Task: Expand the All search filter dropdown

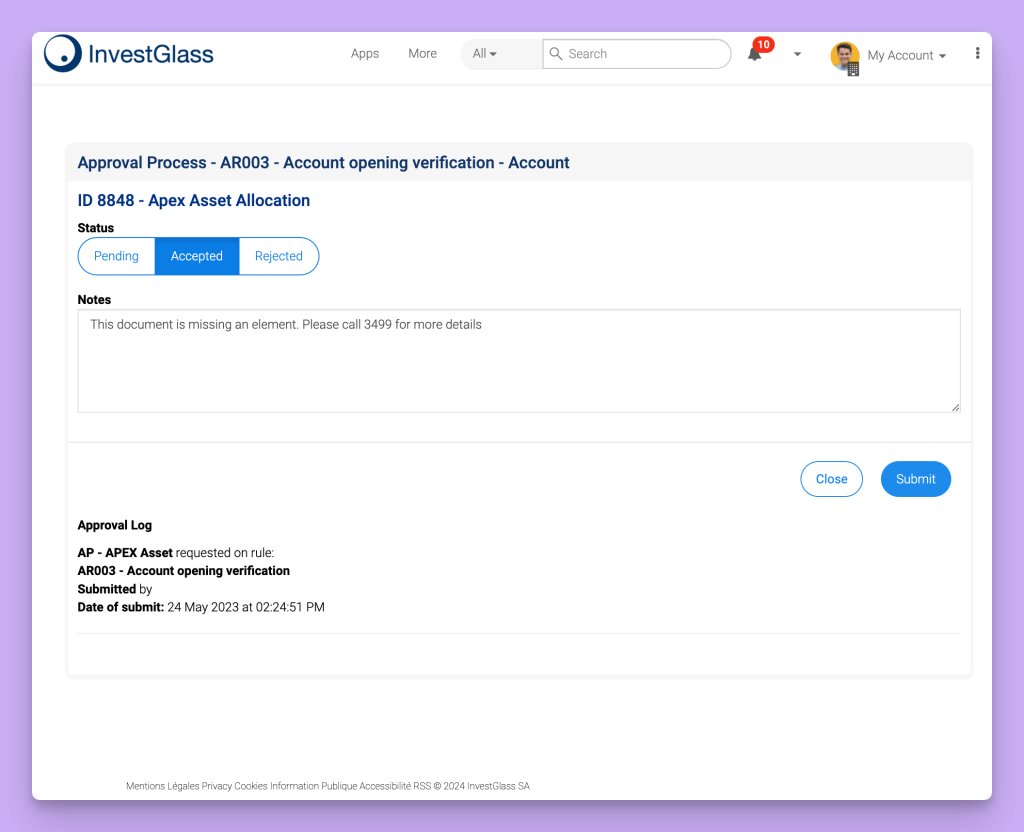Action: (485, 54)
